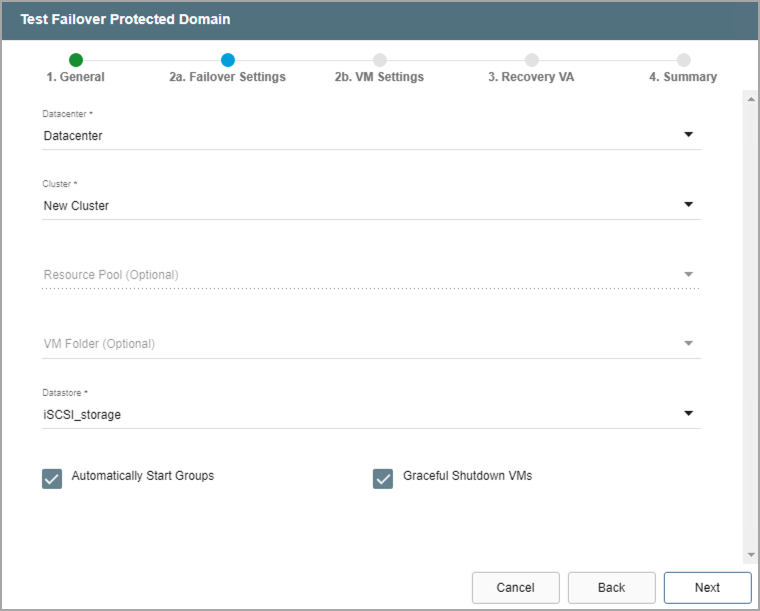Toggle Graceful Shutdown VMs checkbox

click(383, 479)
